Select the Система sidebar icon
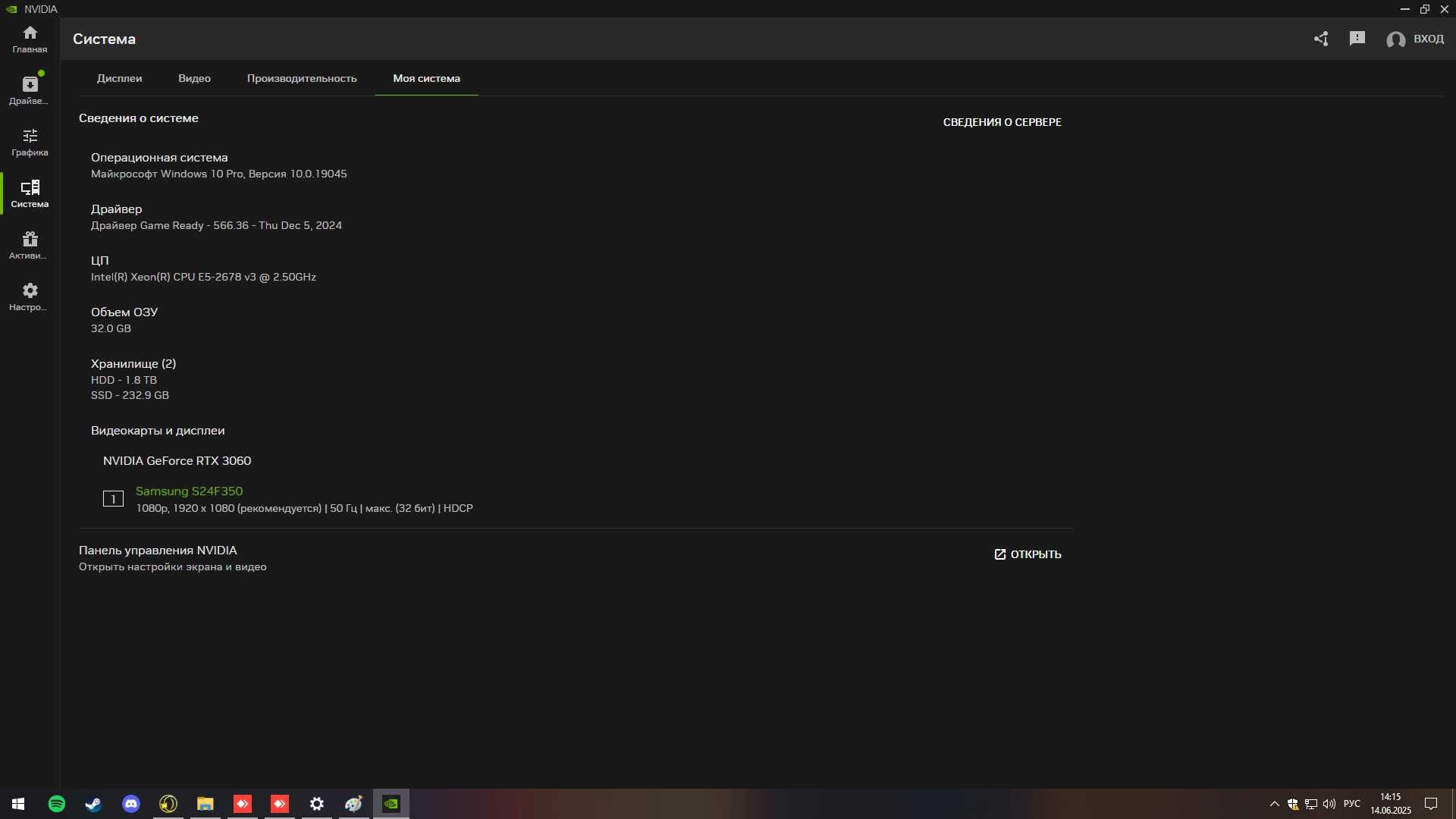 [x=30, y=194]
